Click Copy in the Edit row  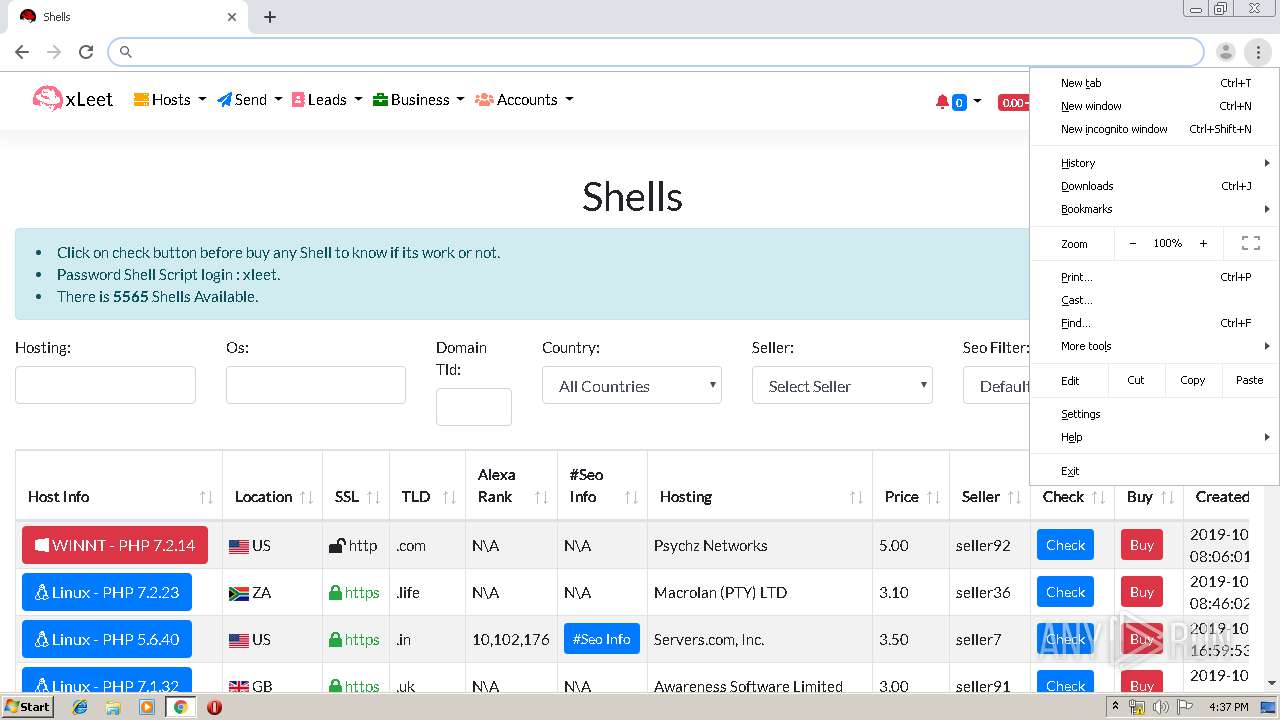pyautogui.click(x=1193, y=380)
